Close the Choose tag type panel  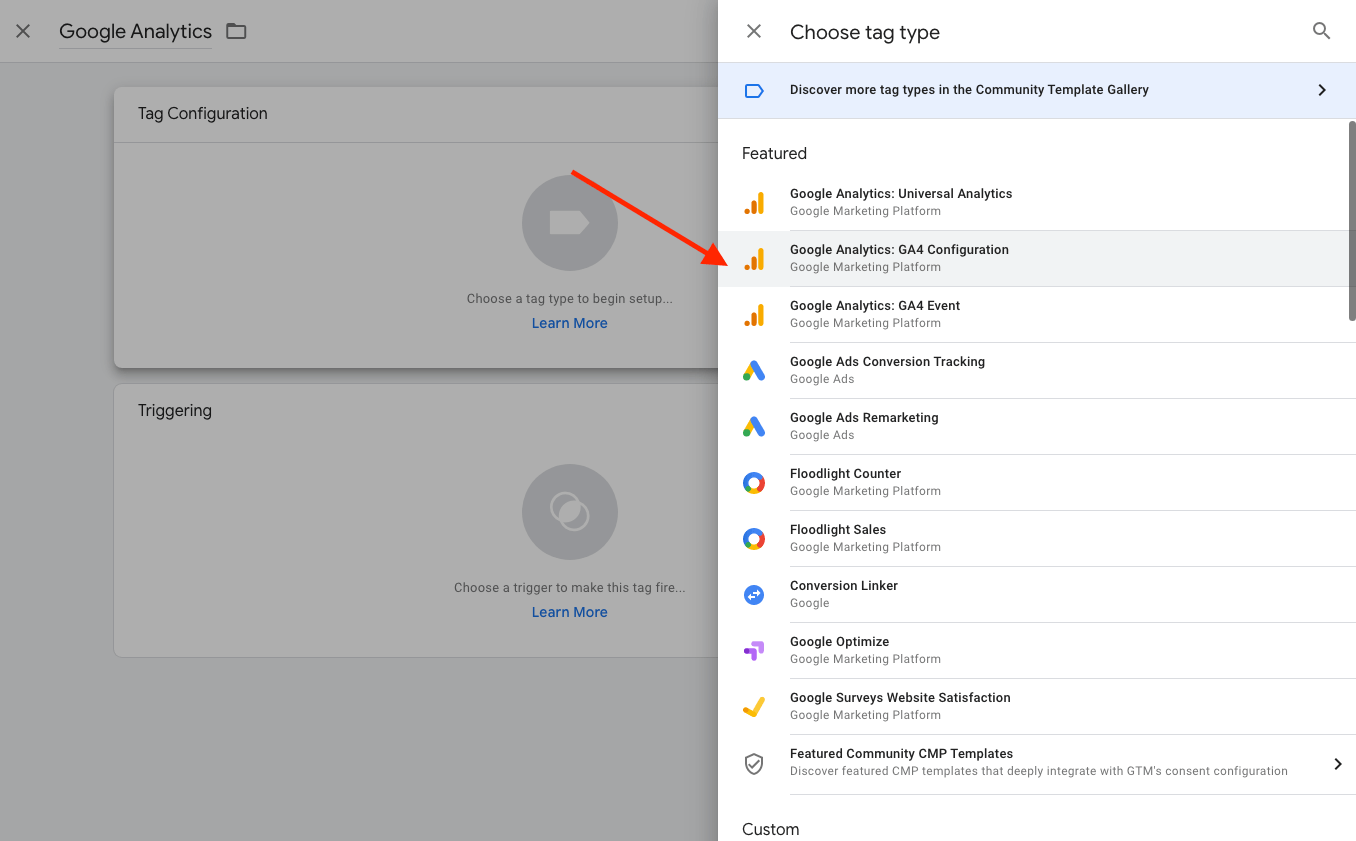(754, 31)
